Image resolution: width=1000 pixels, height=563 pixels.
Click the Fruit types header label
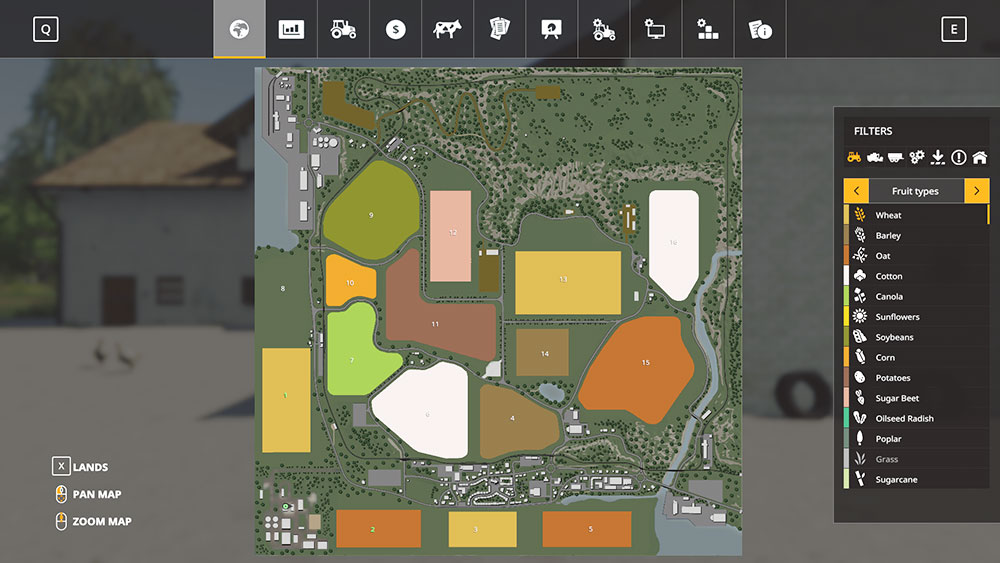pos(915,191)
